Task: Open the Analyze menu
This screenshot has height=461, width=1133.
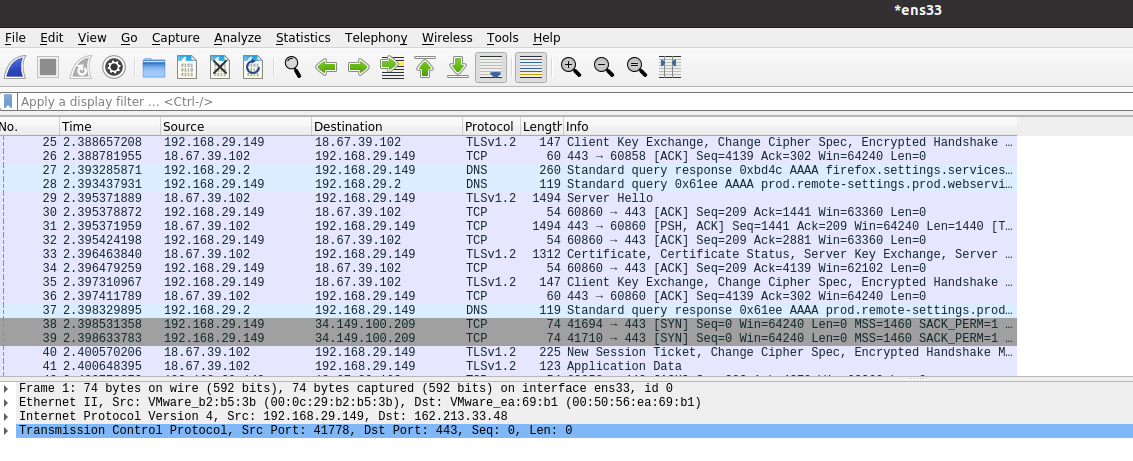Action: [x=237, y=38]
